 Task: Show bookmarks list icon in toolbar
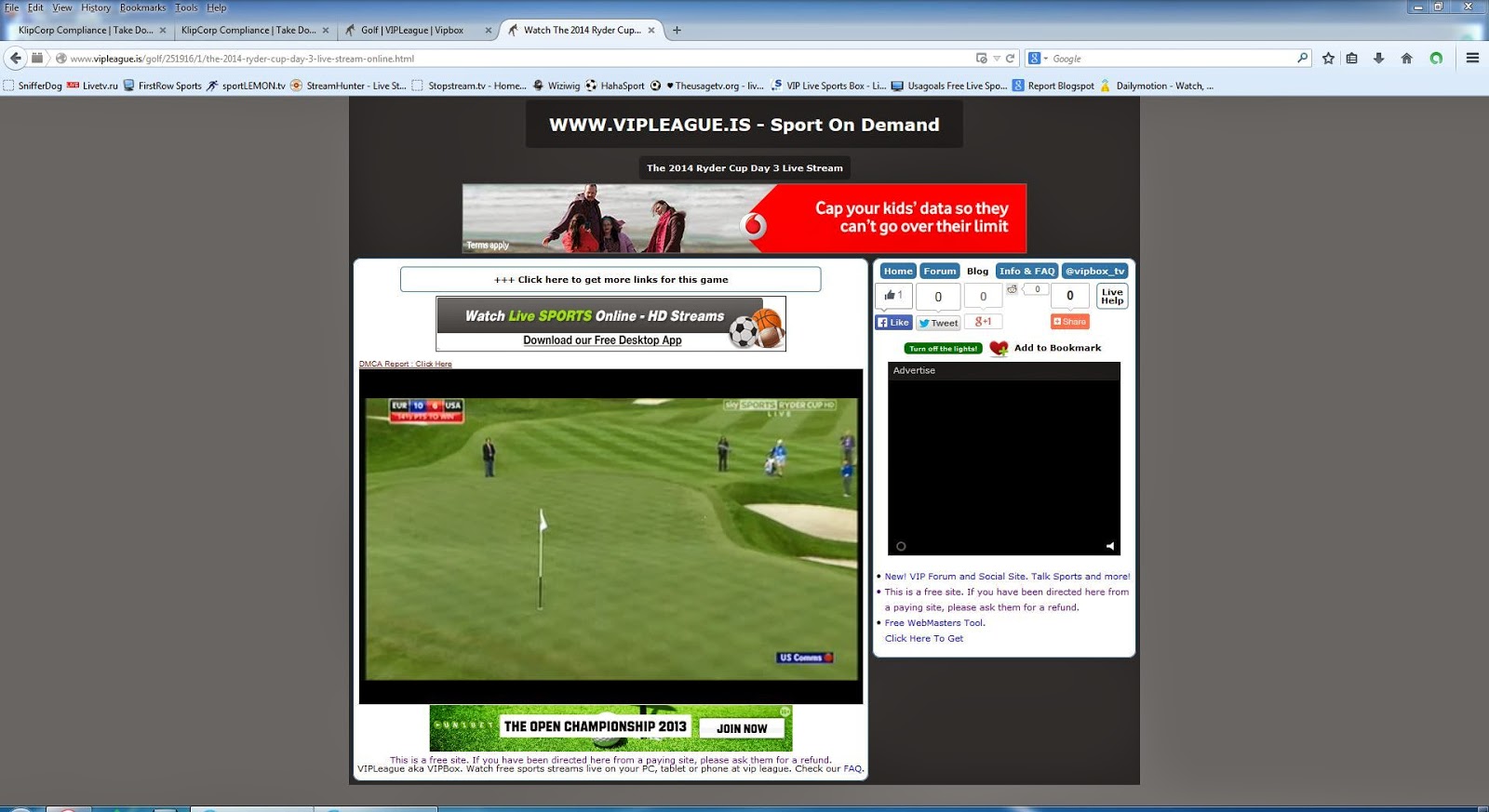click(x=1352, y=58)
